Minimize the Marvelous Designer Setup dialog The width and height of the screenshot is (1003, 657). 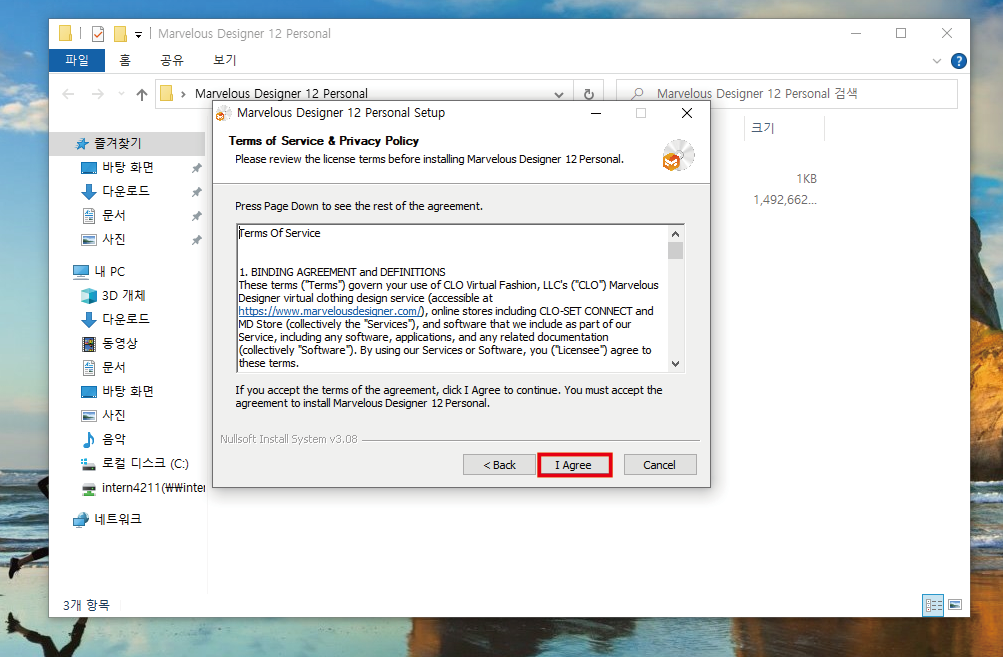click(x=596, y=113)
